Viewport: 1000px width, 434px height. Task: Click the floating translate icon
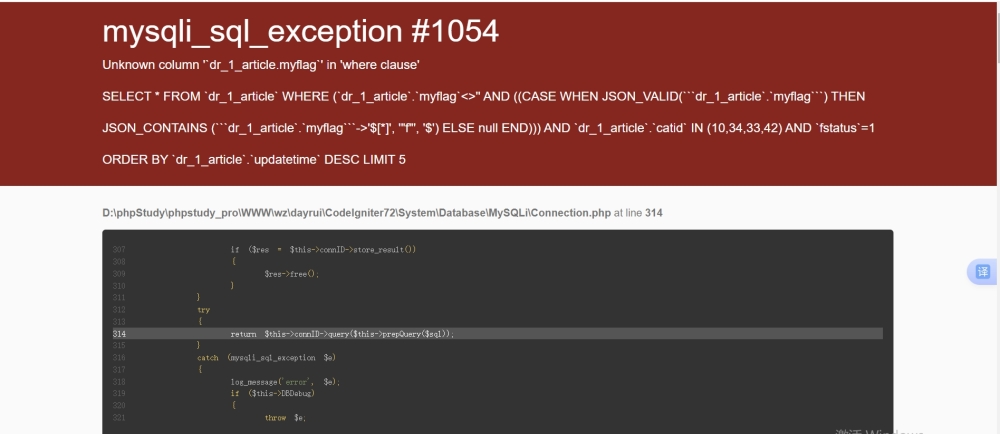tap(983, 272)
